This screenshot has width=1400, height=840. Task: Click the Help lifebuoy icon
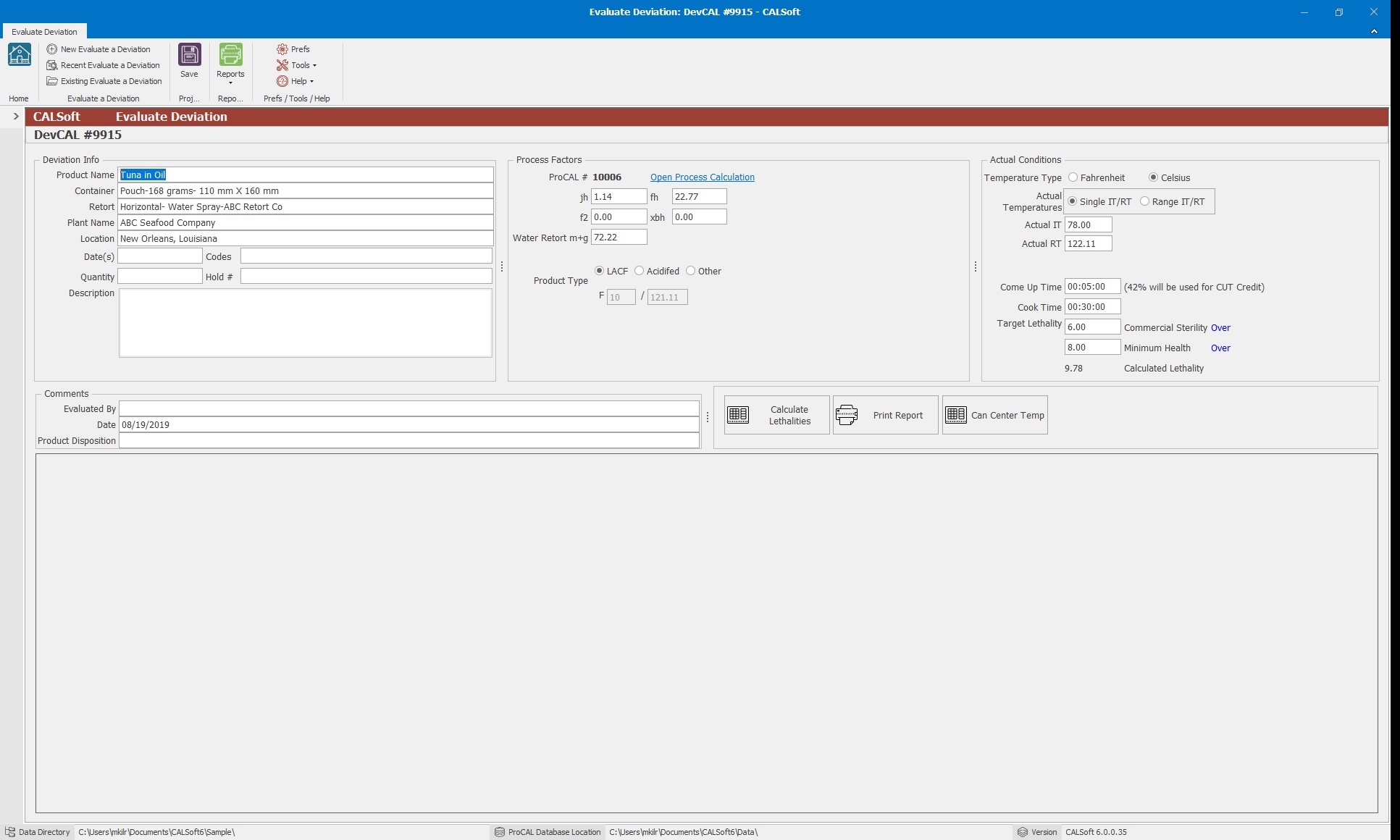pos(282,81)
